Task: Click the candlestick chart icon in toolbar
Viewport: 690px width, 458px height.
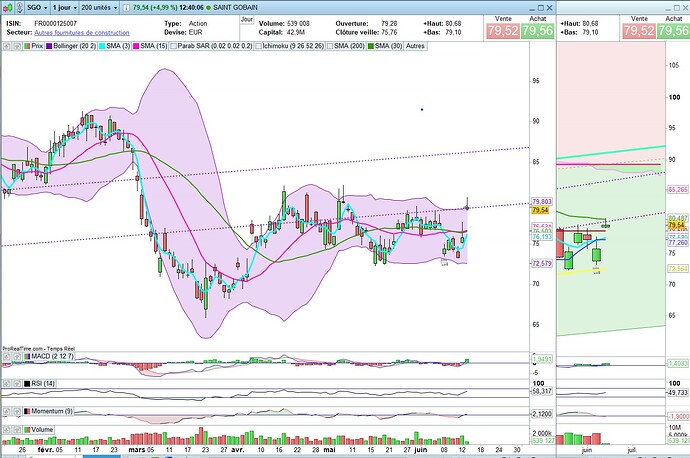Action: point(7,7)
